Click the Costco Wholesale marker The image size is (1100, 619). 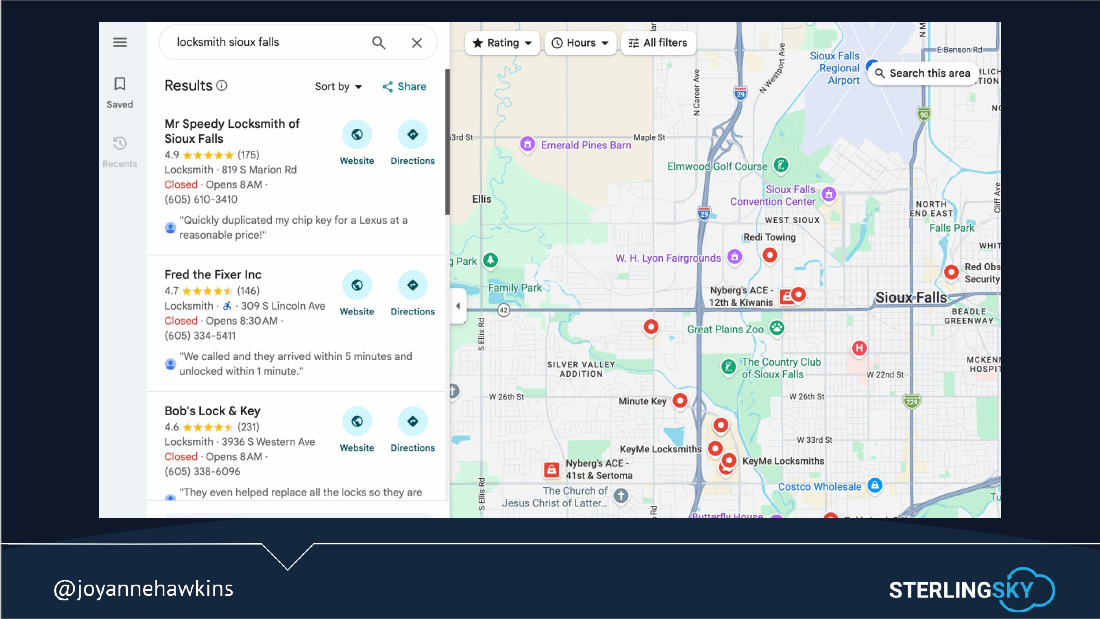pyautogui.click(x=875, y=485)
